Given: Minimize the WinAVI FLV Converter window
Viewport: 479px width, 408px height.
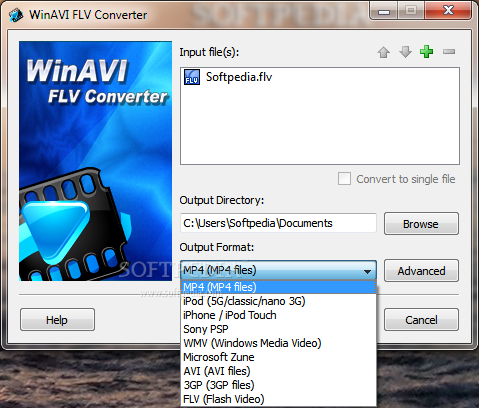Looking at the screenshot, I should pos(384,11).
